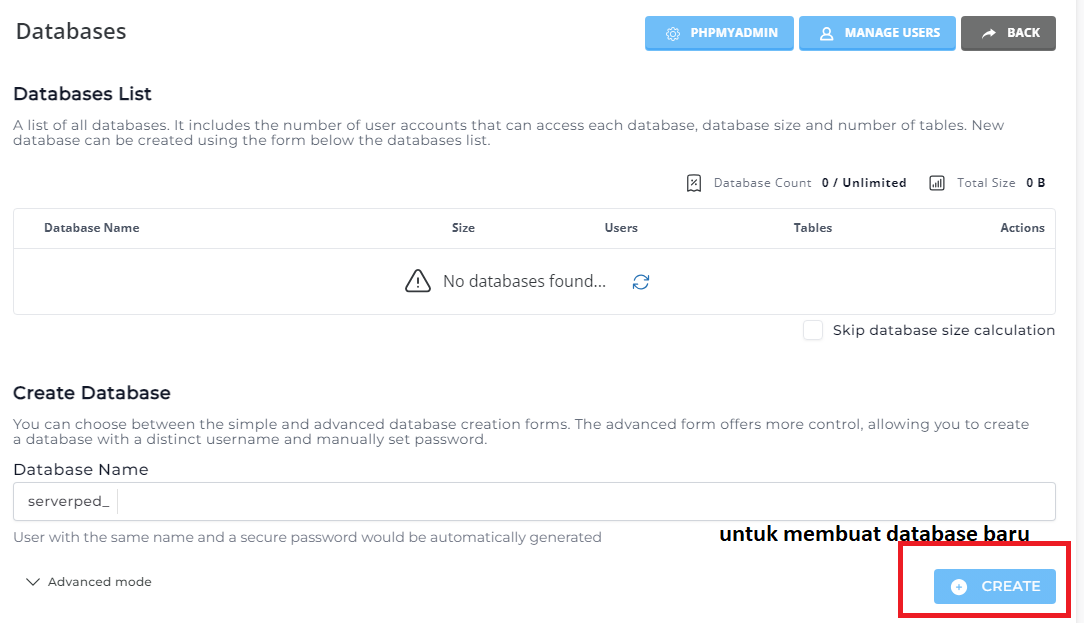Click the plus icon on the Create button
The image size is (1084, 623).
pos(958,587)
